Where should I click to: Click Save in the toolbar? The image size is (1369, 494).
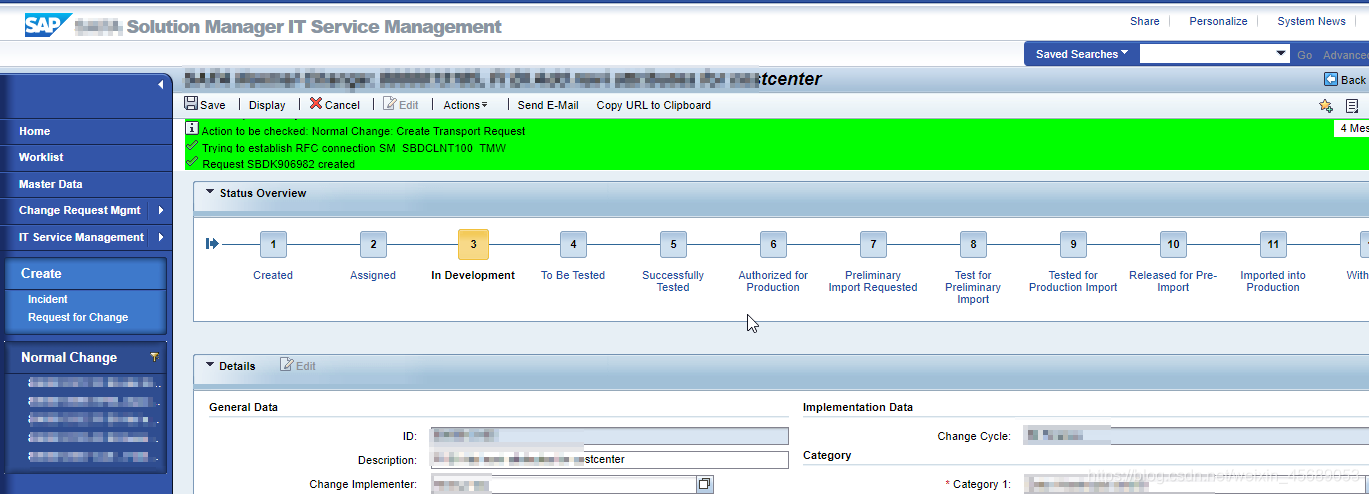tap(205, 105)
